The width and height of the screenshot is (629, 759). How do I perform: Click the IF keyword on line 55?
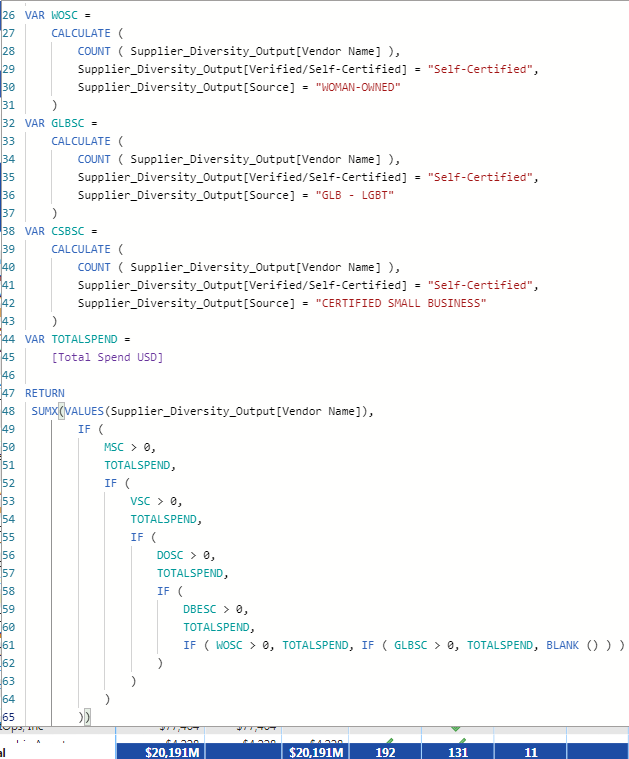(x=137, y=537)
